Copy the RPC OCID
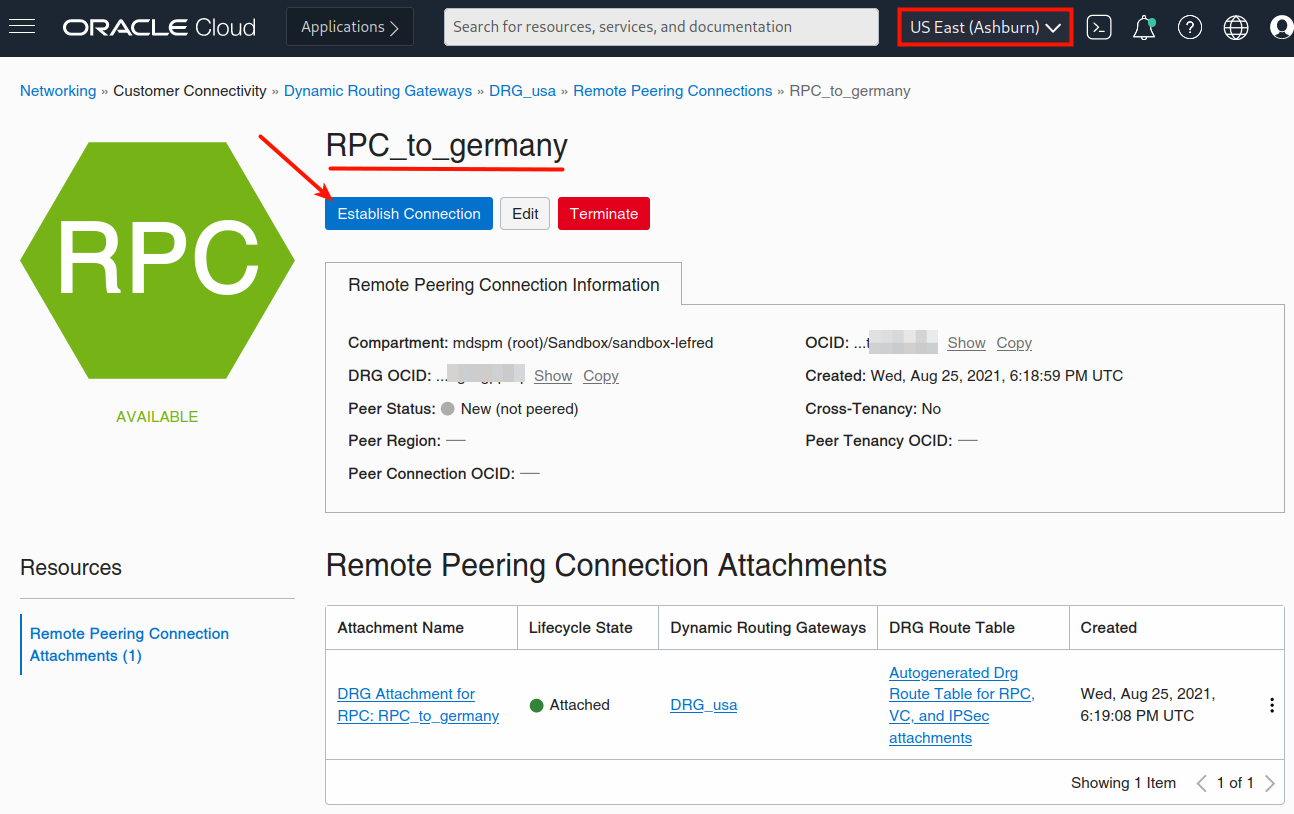This screenshot has height=814, width=1294. coord(1014,343)
